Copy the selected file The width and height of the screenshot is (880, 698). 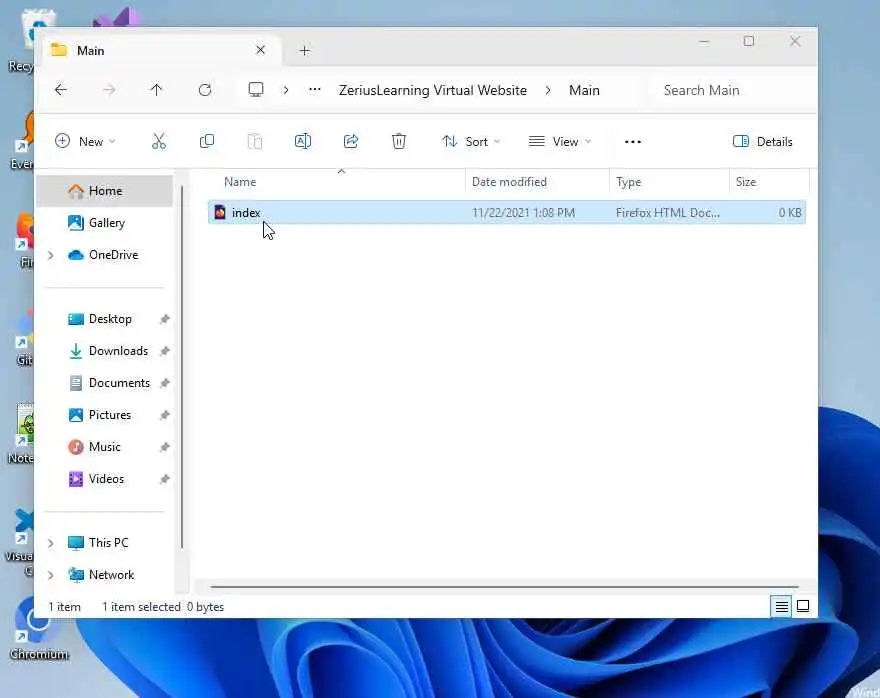[x=207, y=141]
